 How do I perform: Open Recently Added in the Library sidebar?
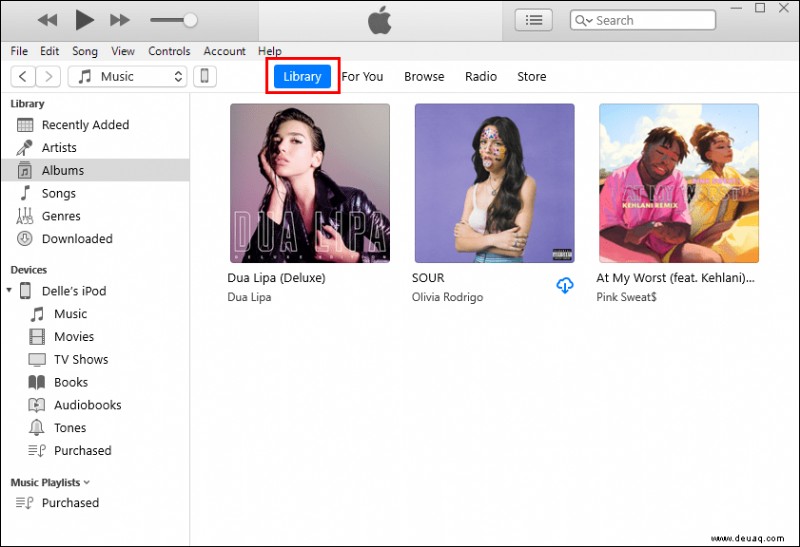95,125
